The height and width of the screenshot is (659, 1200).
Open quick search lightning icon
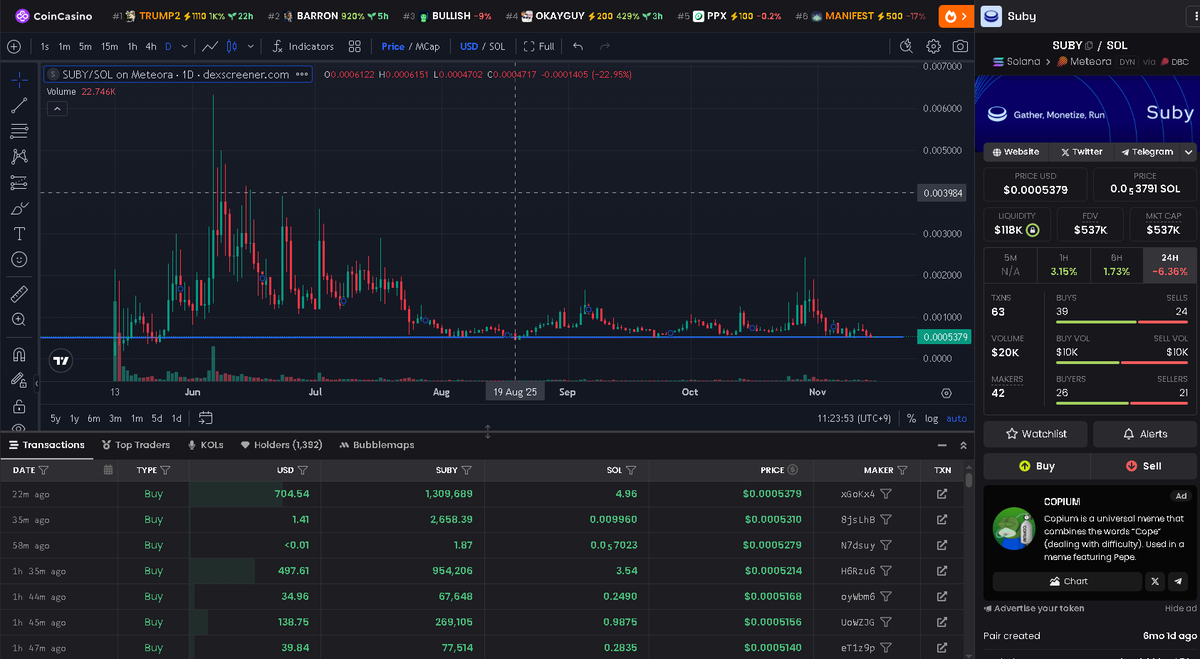pyautogui.click(x=907, y=46)
